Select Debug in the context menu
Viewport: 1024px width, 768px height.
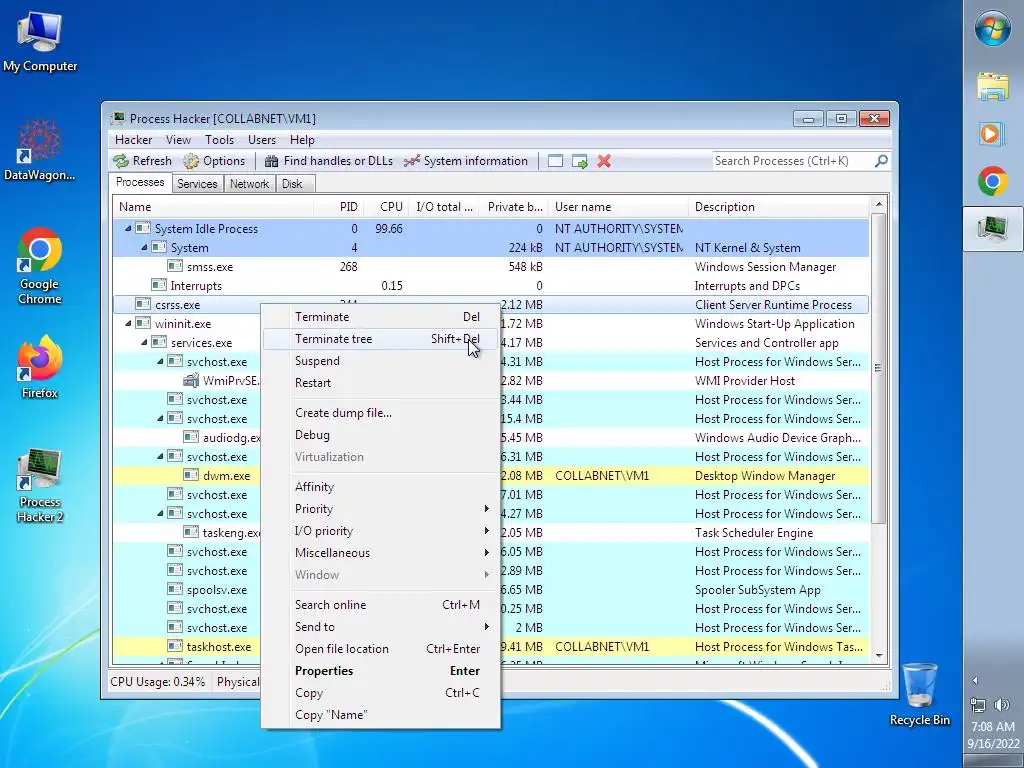(381, 435)
